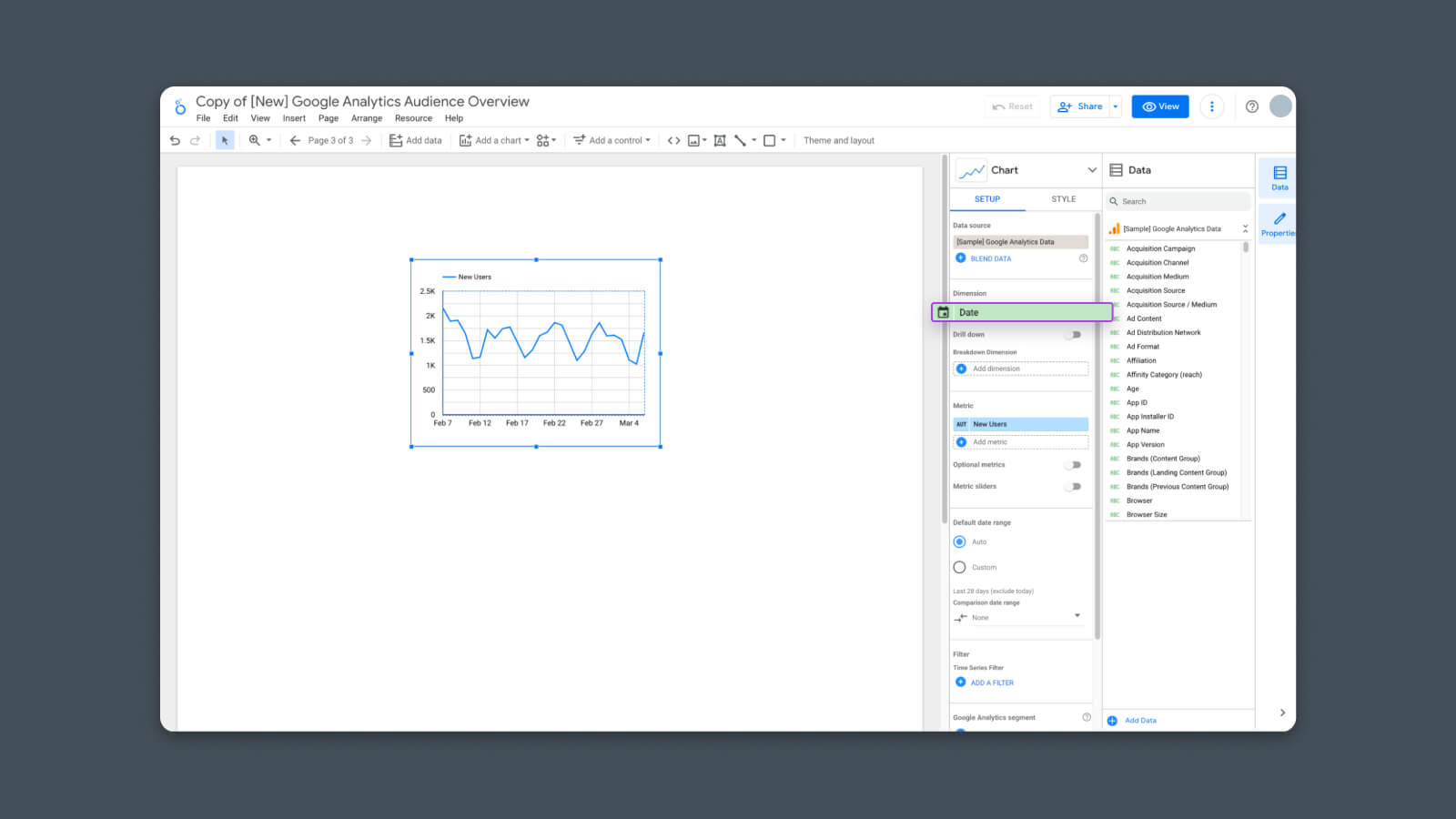Screen dimensions: 1456x819
Task: Select the Custom date range radio button
Action: coord(959,567)
